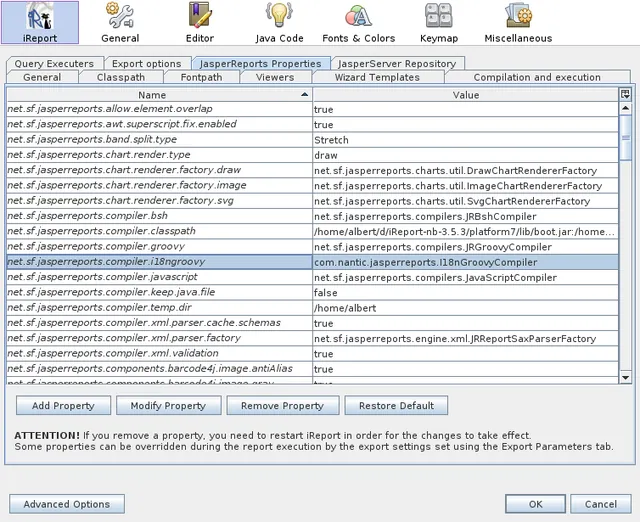Select the barcode4j.image.antiAlias property
The width and height of the screenshot is (640, 522).
[160, 369]
